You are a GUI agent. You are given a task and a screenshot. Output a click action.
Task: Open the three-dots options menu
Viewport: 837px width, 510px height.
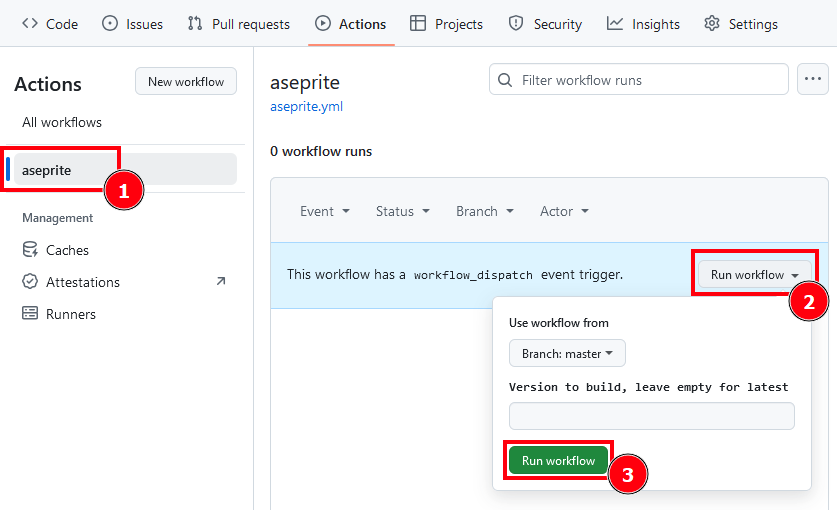(812, 79)
